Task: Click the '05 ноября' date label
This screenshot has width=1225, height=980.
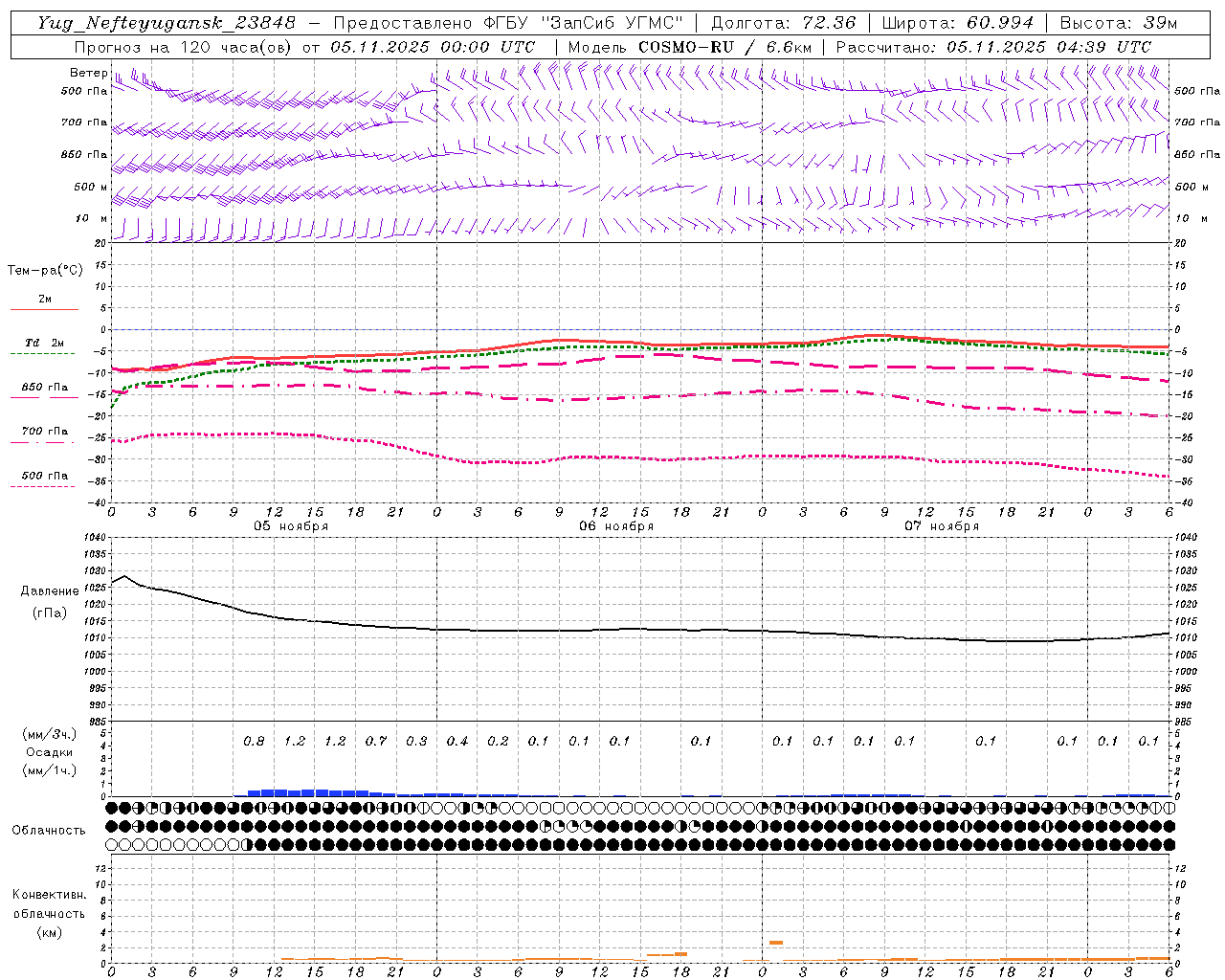Action: click(291, 526)
